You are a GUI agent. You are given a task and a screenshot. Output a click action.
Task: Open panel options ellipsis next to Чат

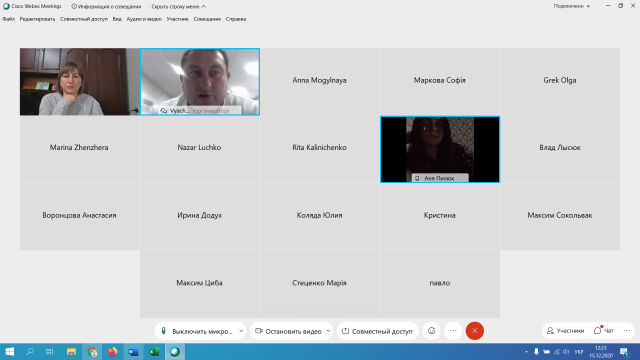(x=627, y=331)
